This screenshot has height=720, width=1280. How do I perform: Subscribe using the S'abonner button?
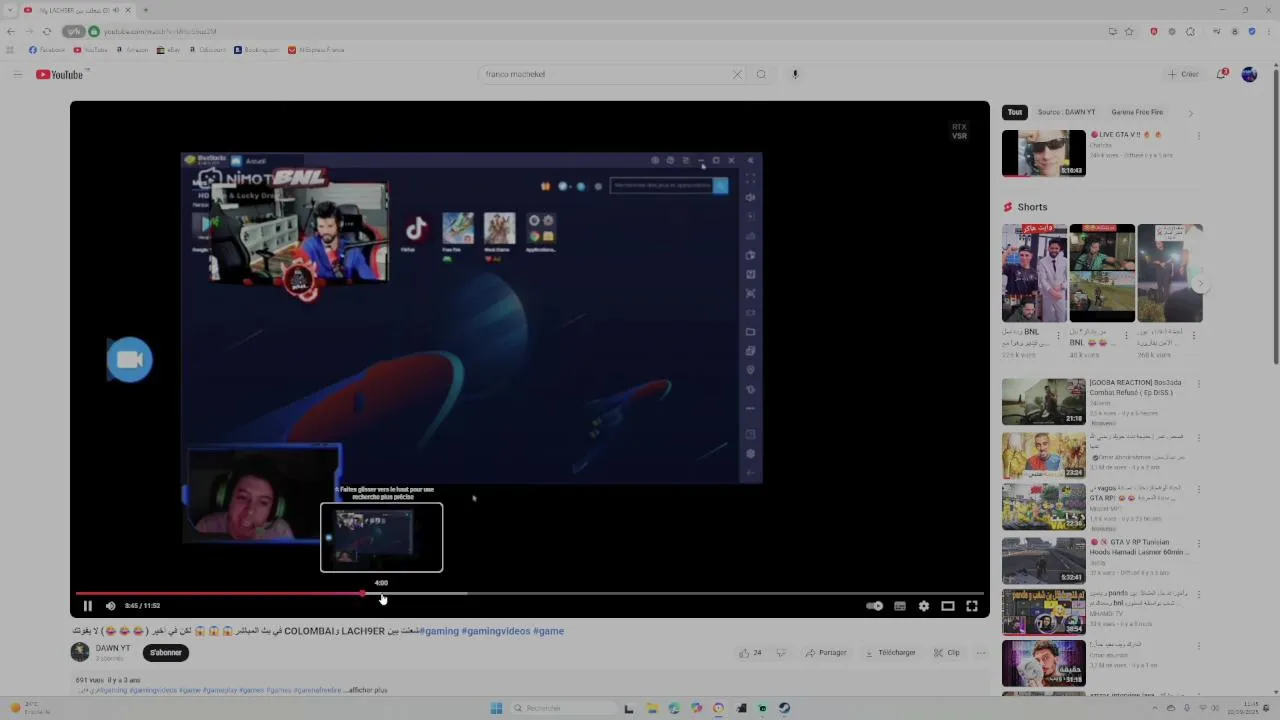point(166,653)
